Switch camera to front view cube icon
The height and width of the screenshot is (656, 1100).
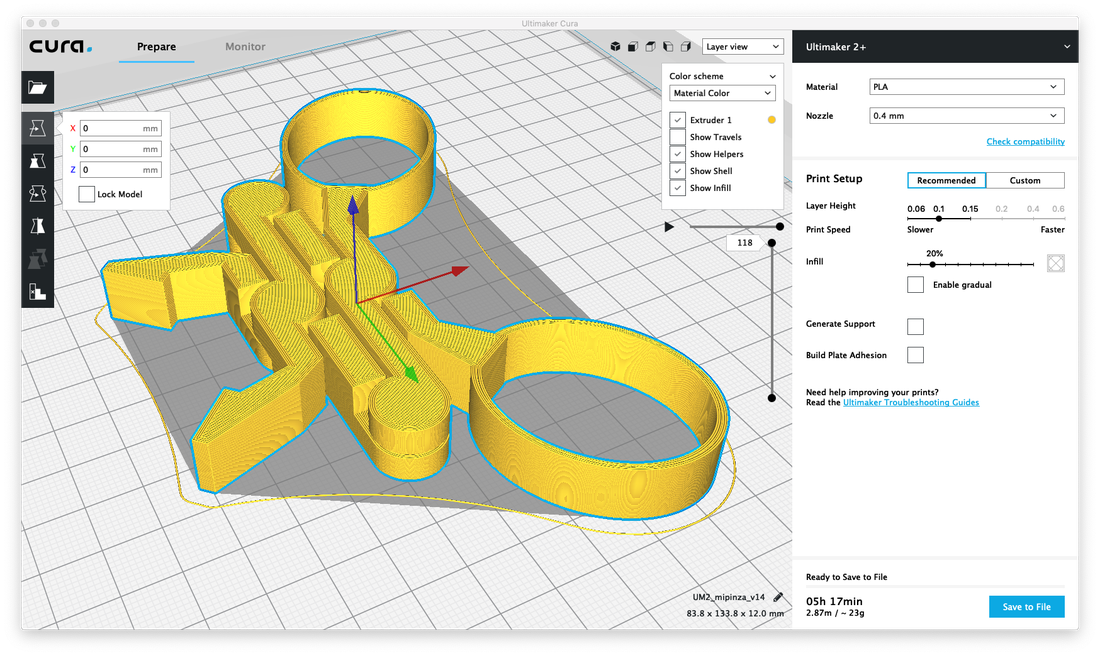(633, 46)
